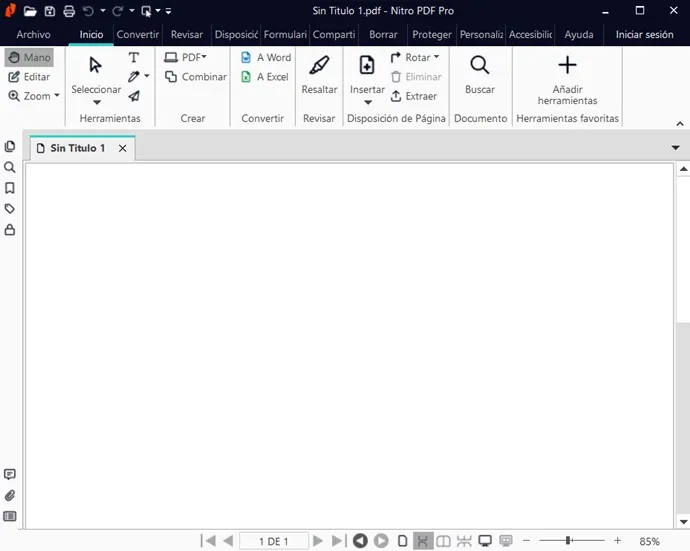Click Iniciar sesión link

tap(644, 34)
